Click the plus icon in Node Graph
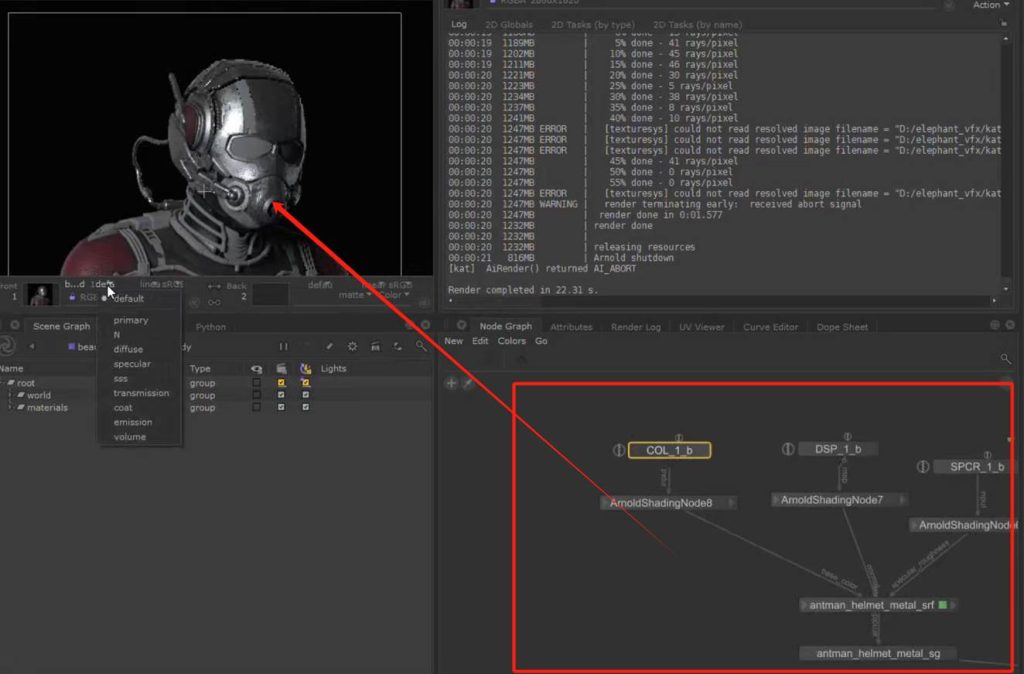The width and height of the screenshot is (1024, 674). click(451, 383)
